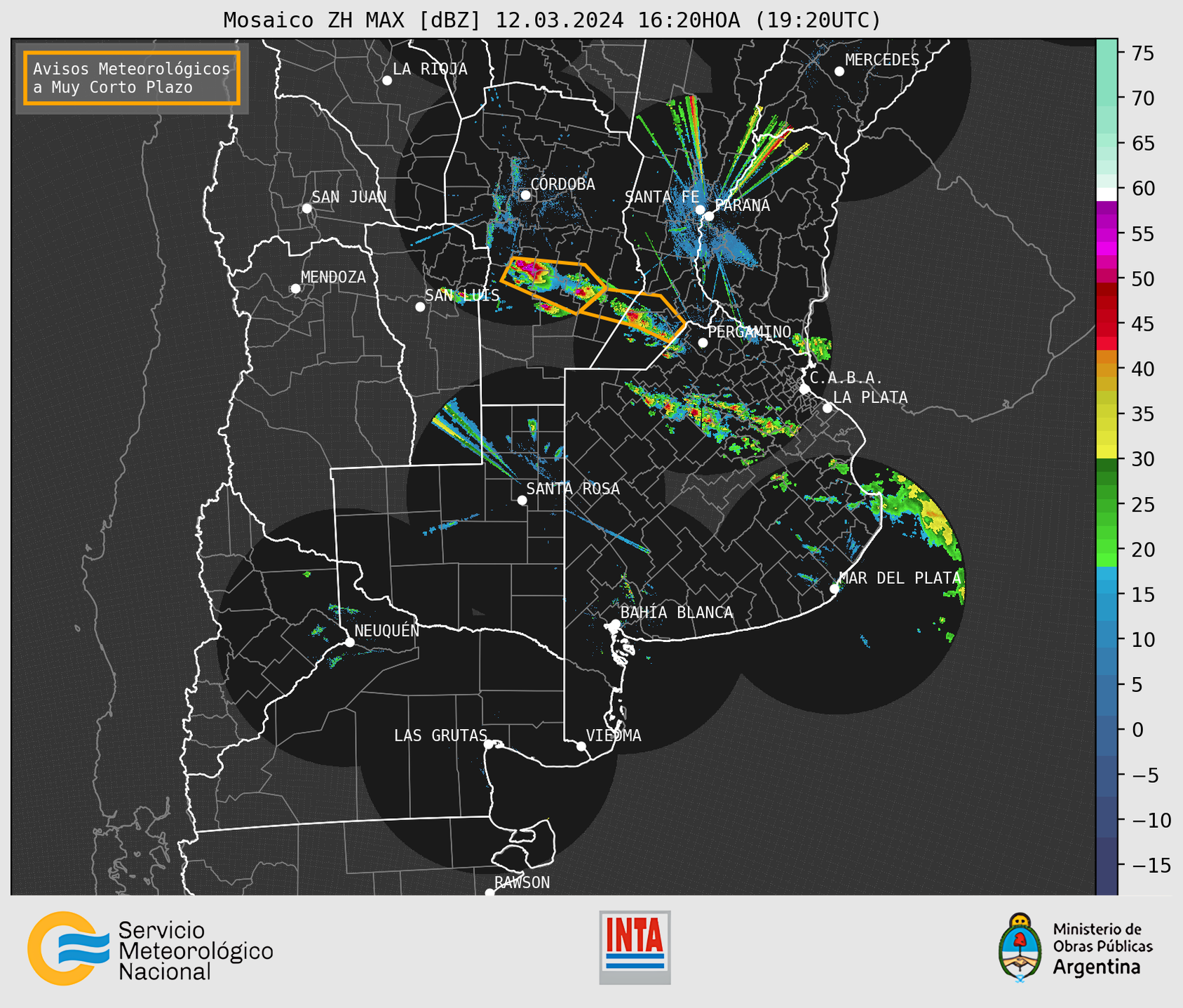The height and width of the screenshot is (1008, 1183).
Task: Click the La Rioja city marker dot
Action: tap(387, 81)
